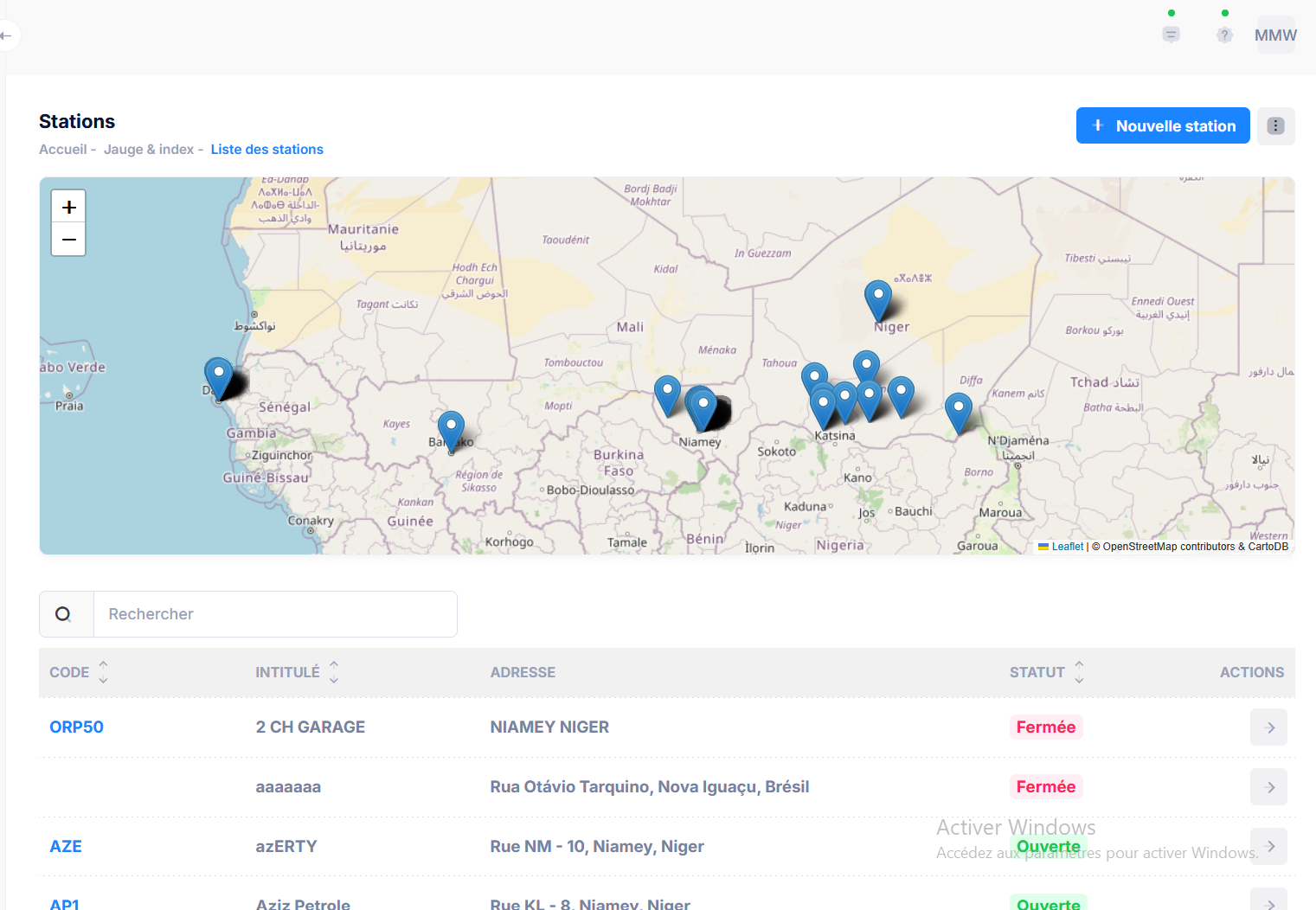Open the MMW user profile menu
1316x910 pixels.
coord(1275,35)
